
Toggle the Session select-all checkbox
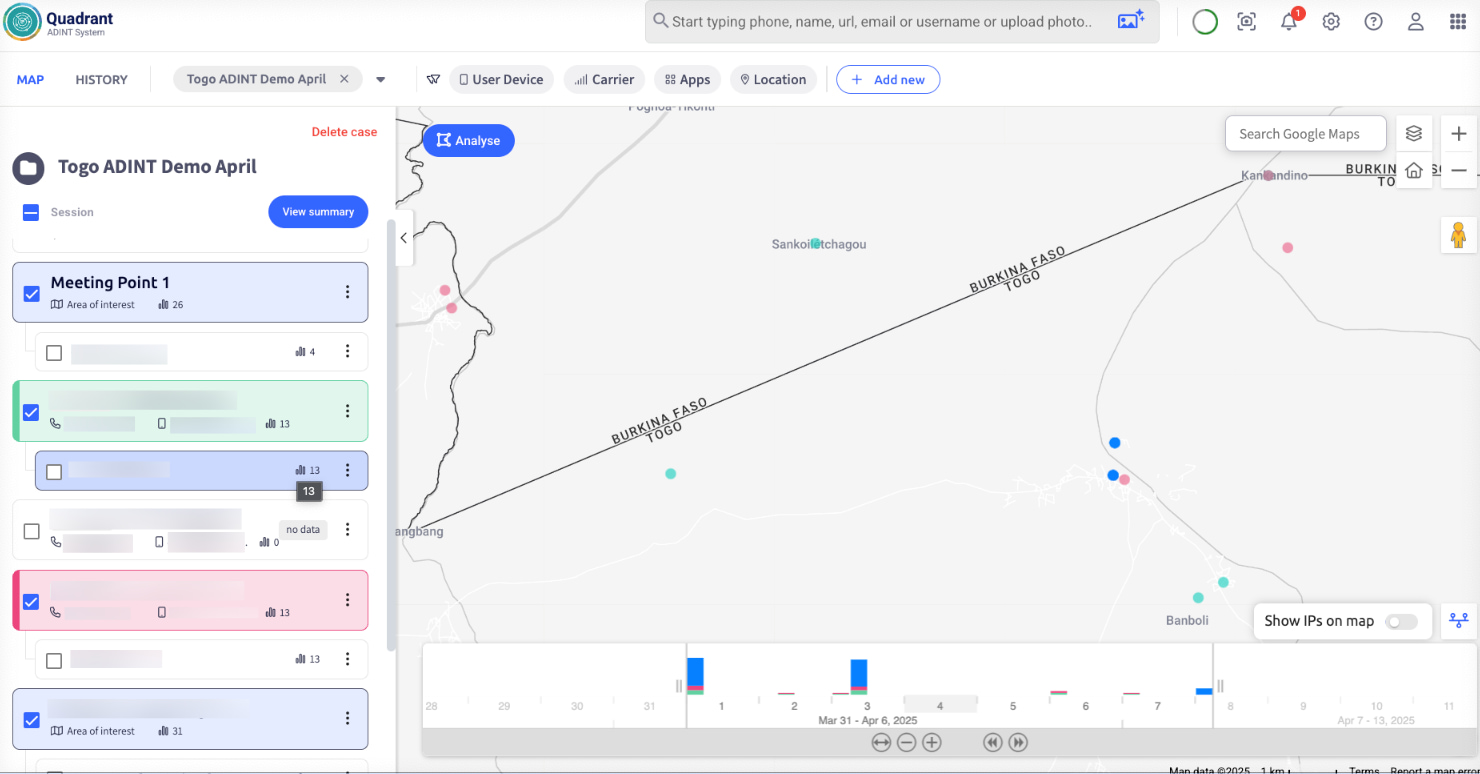tap(31, 212)
